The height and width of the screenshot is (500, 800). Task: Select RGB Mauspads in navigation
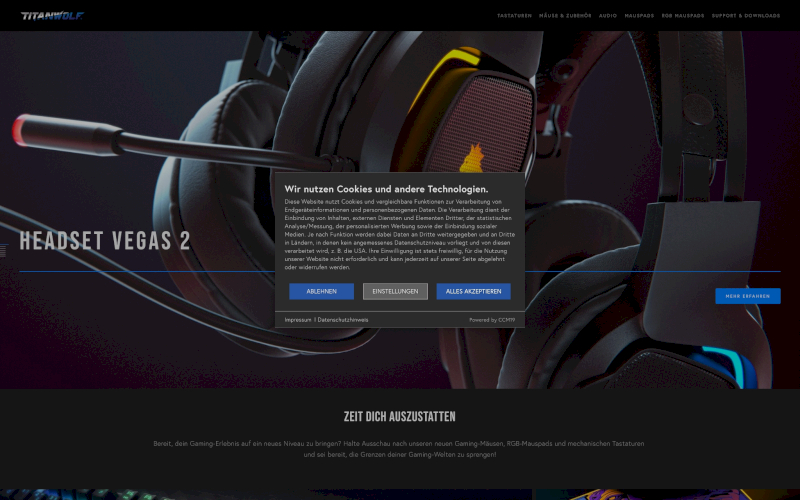pos(683,16)
